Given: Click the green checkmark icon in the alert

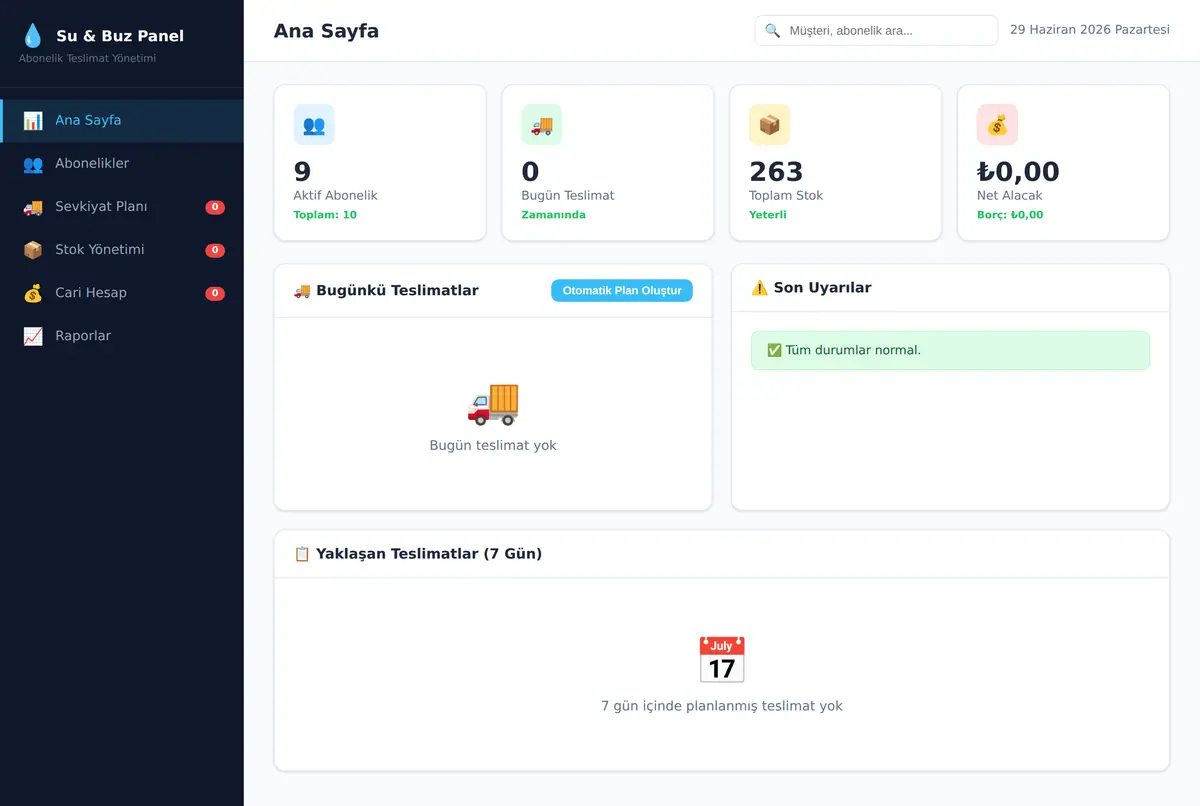Looking at the screenshot, I should [774, 350].
